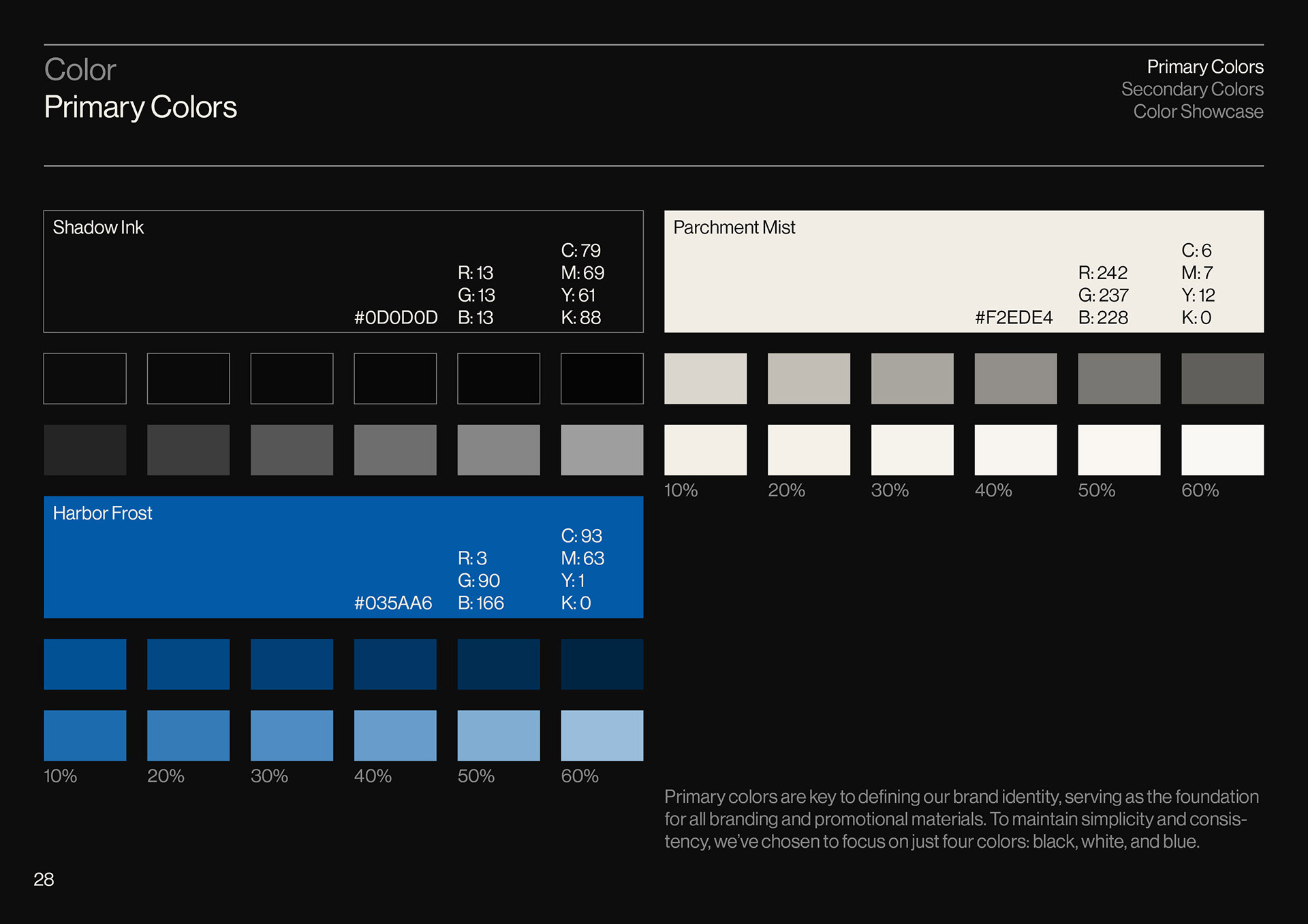This screenshot has height=924, width=1308.
Task: Choose the Harbor Frost 10% tint swatch
Action: click(85, 735)
